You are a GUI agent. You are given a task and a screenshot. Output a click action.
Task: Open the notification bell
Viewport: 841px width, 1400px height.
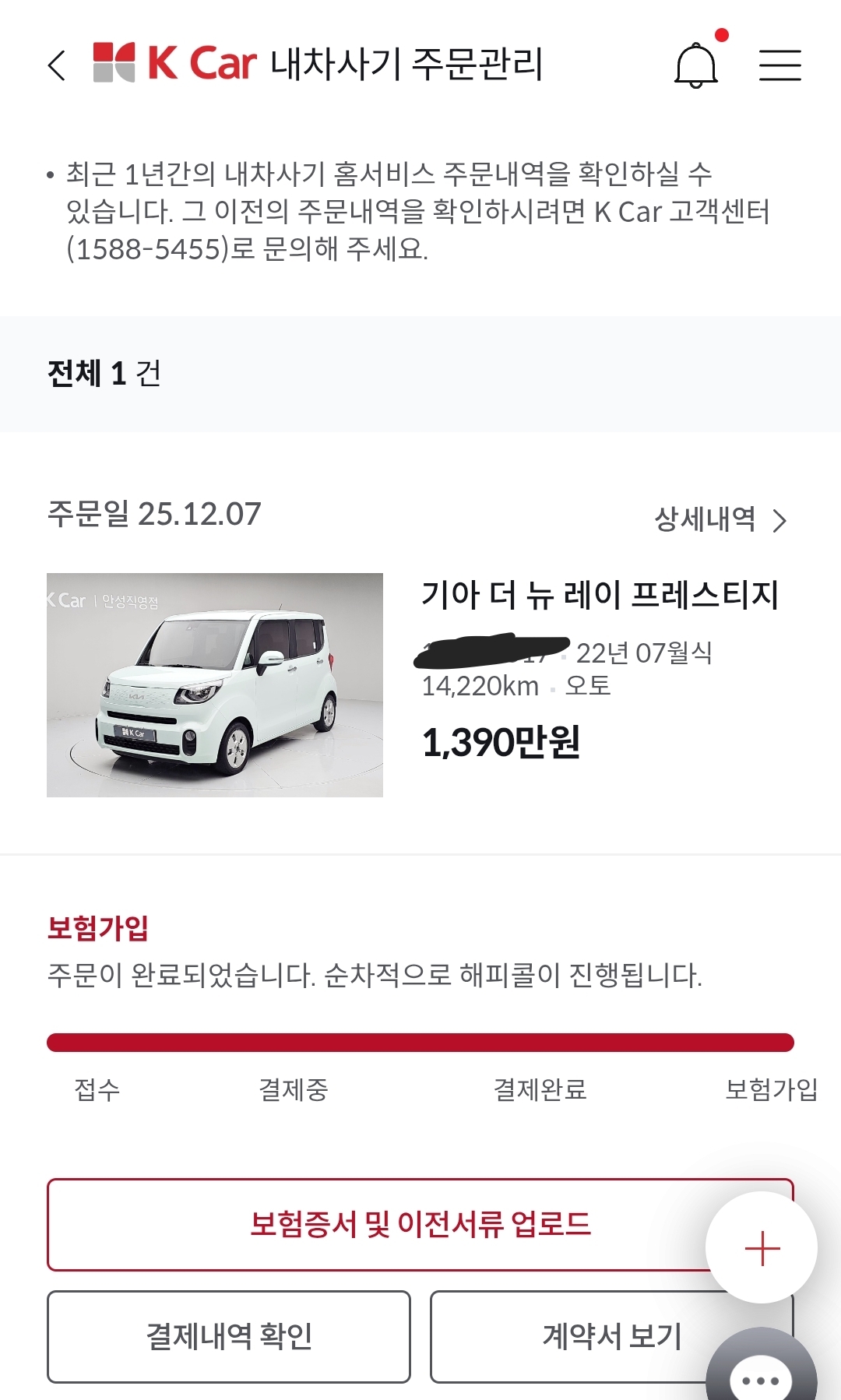pos(695,66)
